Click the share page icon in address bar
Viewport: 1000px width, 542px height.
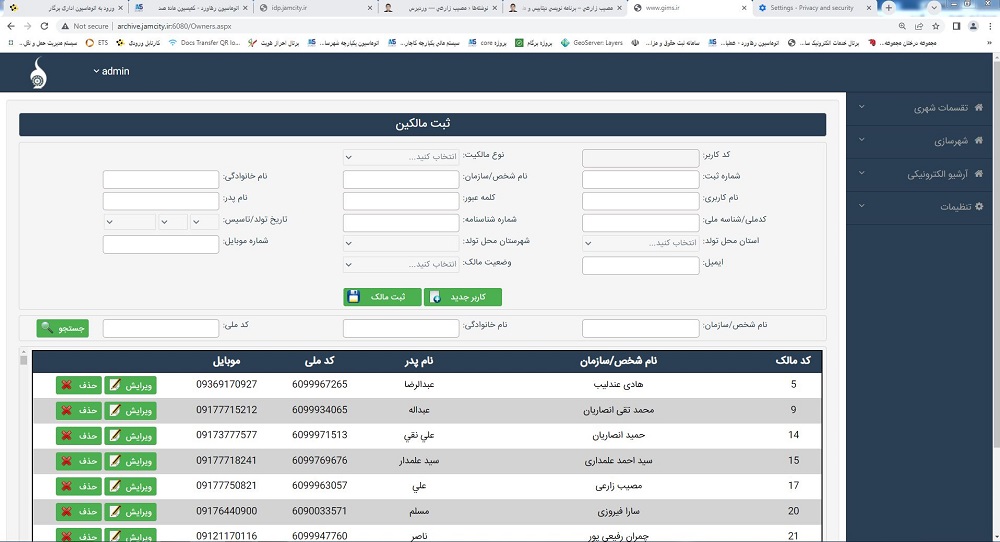918,26
